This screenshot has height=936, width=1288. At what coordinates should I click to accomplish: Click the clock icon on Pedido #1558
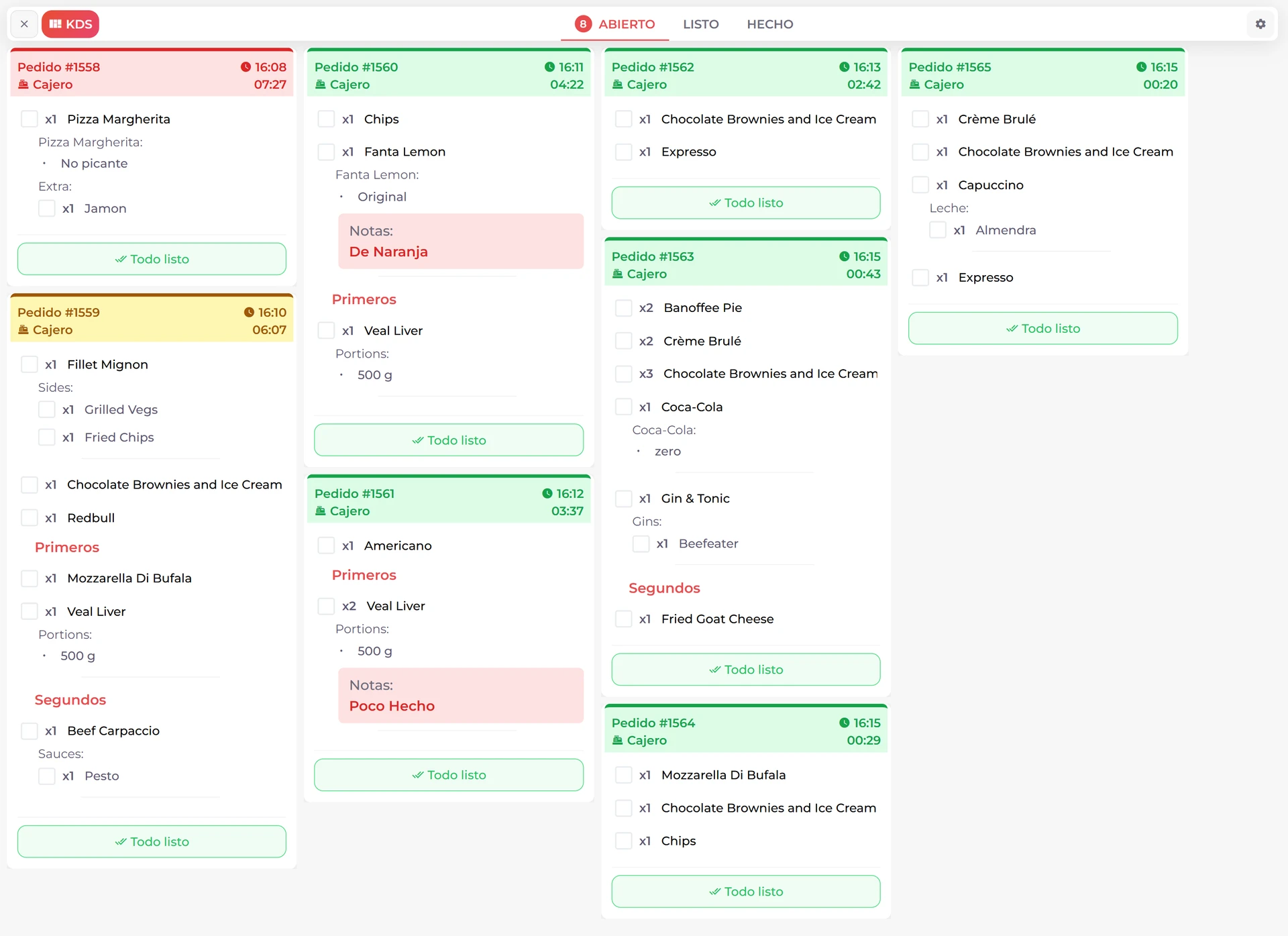(246, 67)
